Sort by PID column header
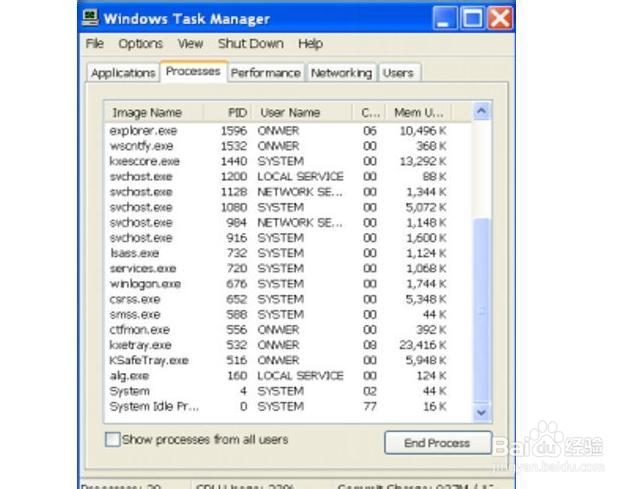 (227, 112)
